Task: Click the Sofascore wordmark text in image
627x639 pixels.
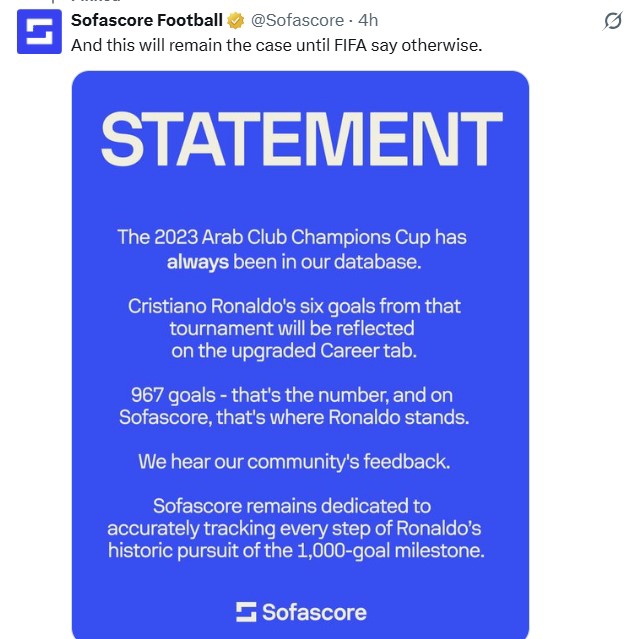Action: 314,612
